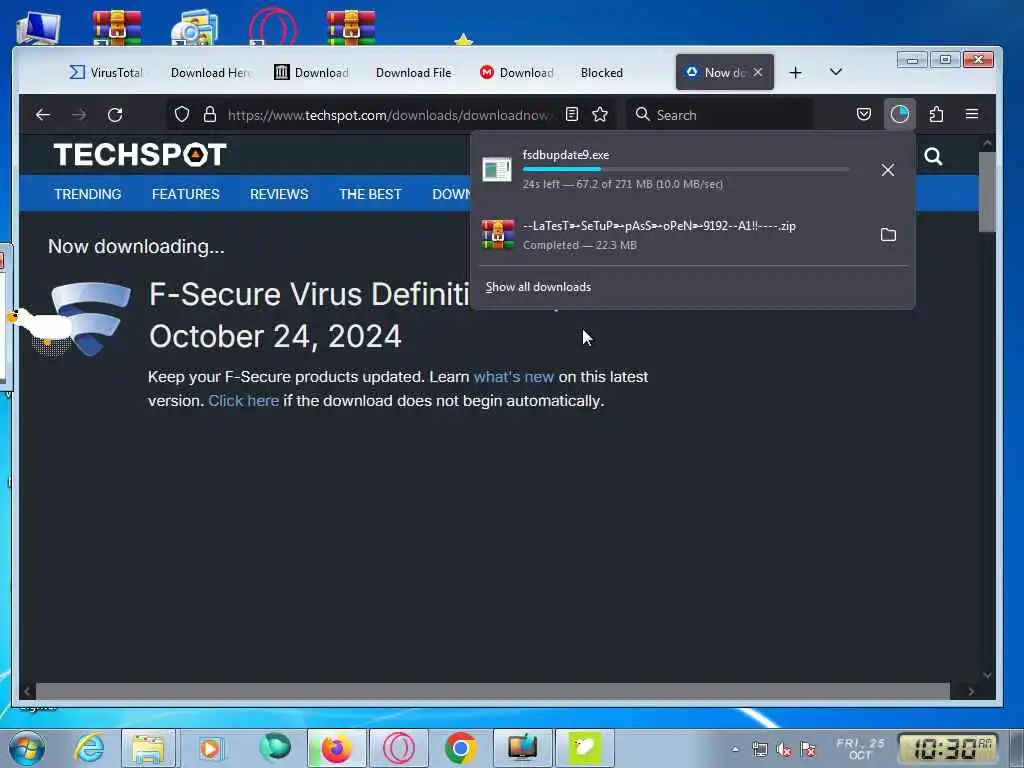Click the TechSpot logo
The image size is (1024, 768).
140,155
